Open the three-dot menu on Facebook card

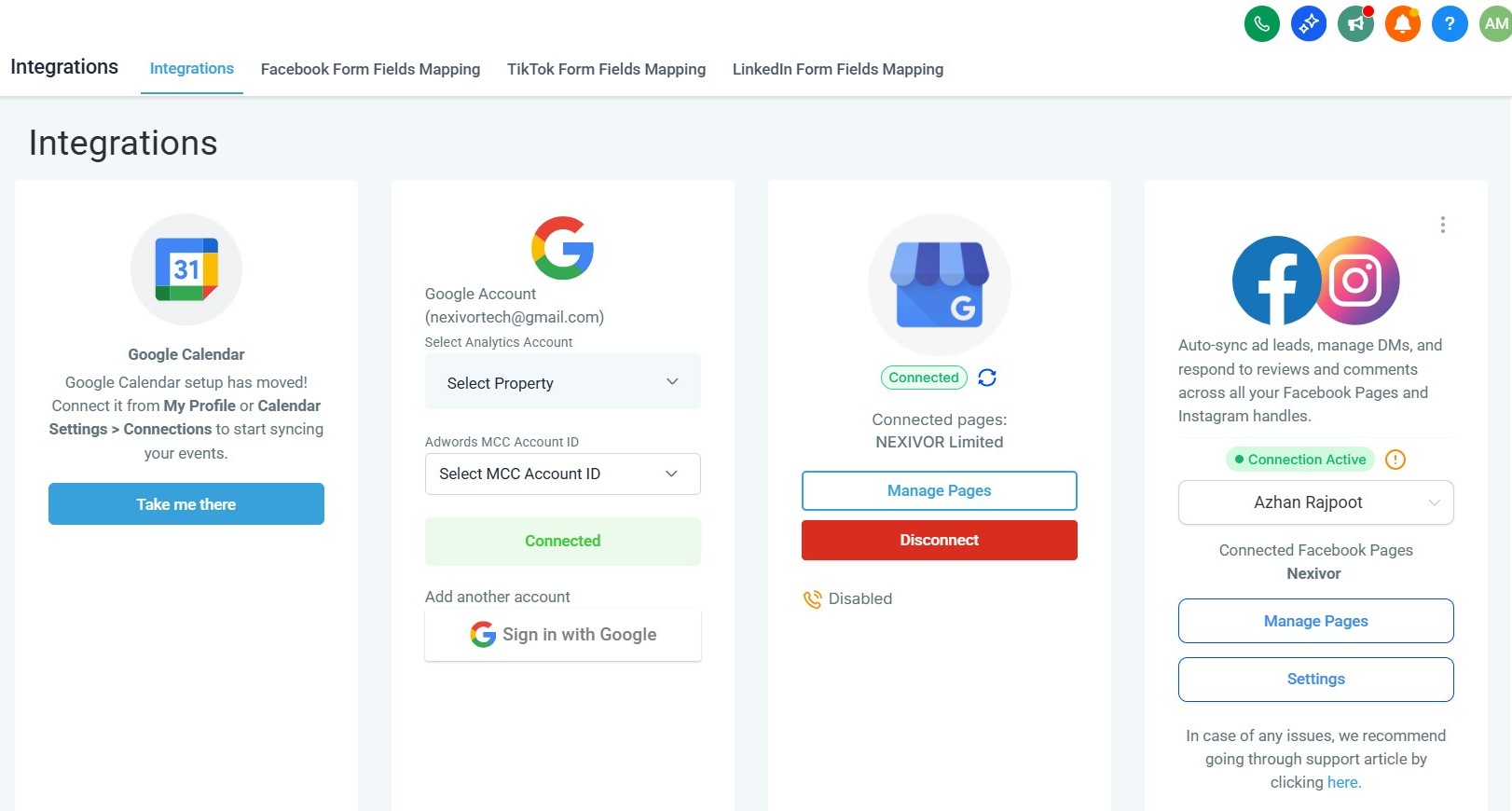[x=1443, y=225]
